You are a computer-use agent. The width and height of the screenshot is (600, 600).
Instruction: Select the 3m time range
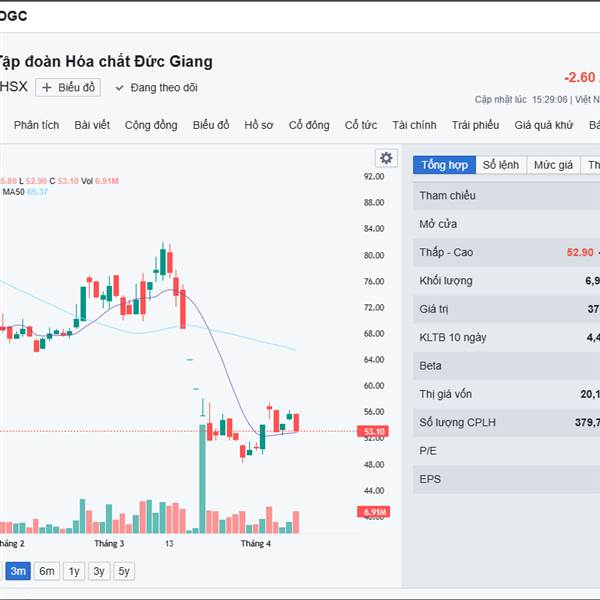click(18, 571)
